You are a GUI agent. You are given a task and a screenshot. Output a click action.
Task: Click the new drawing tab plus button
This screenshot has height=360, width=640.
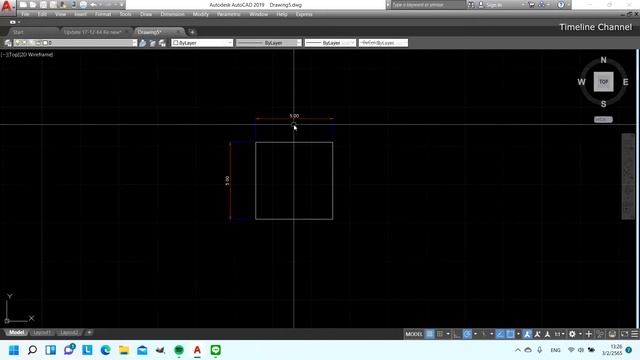[x=192, y=32]
